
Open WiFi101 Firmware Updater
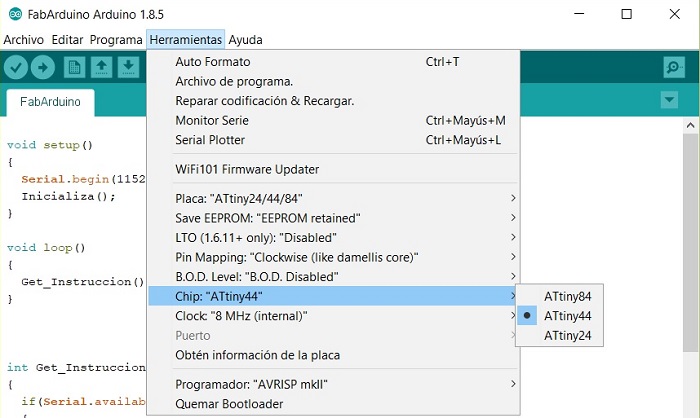(247, 169)
